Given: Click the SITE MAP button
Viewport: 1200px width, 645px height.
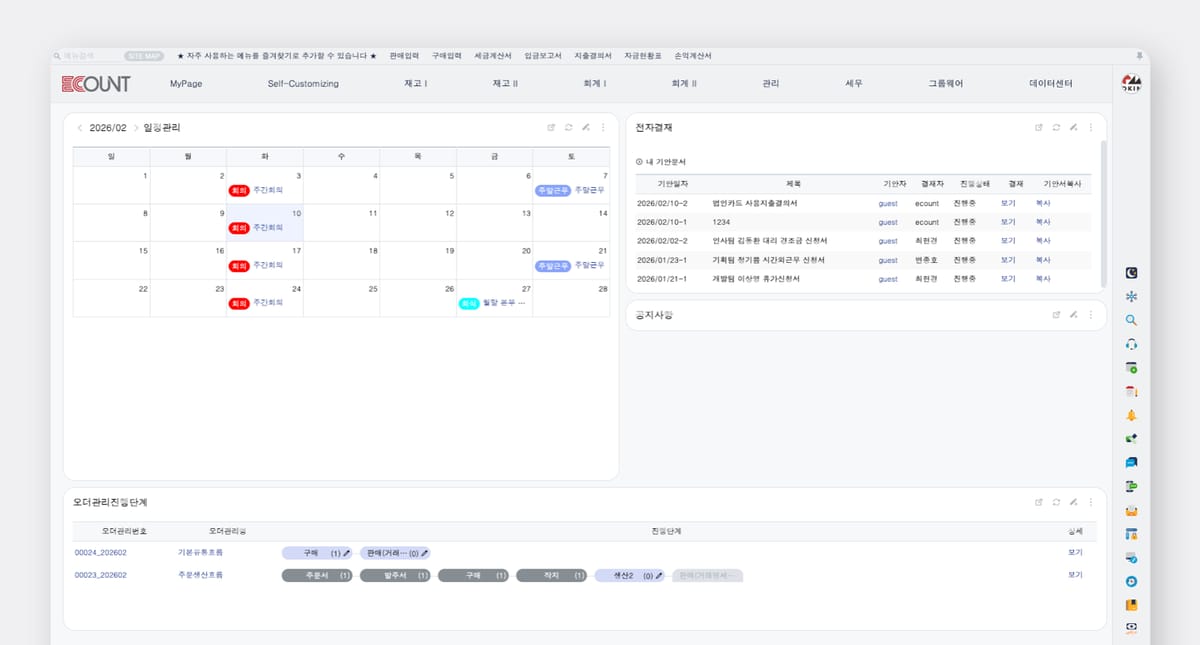Looking at the screenshot, I should tap(144, 56).
